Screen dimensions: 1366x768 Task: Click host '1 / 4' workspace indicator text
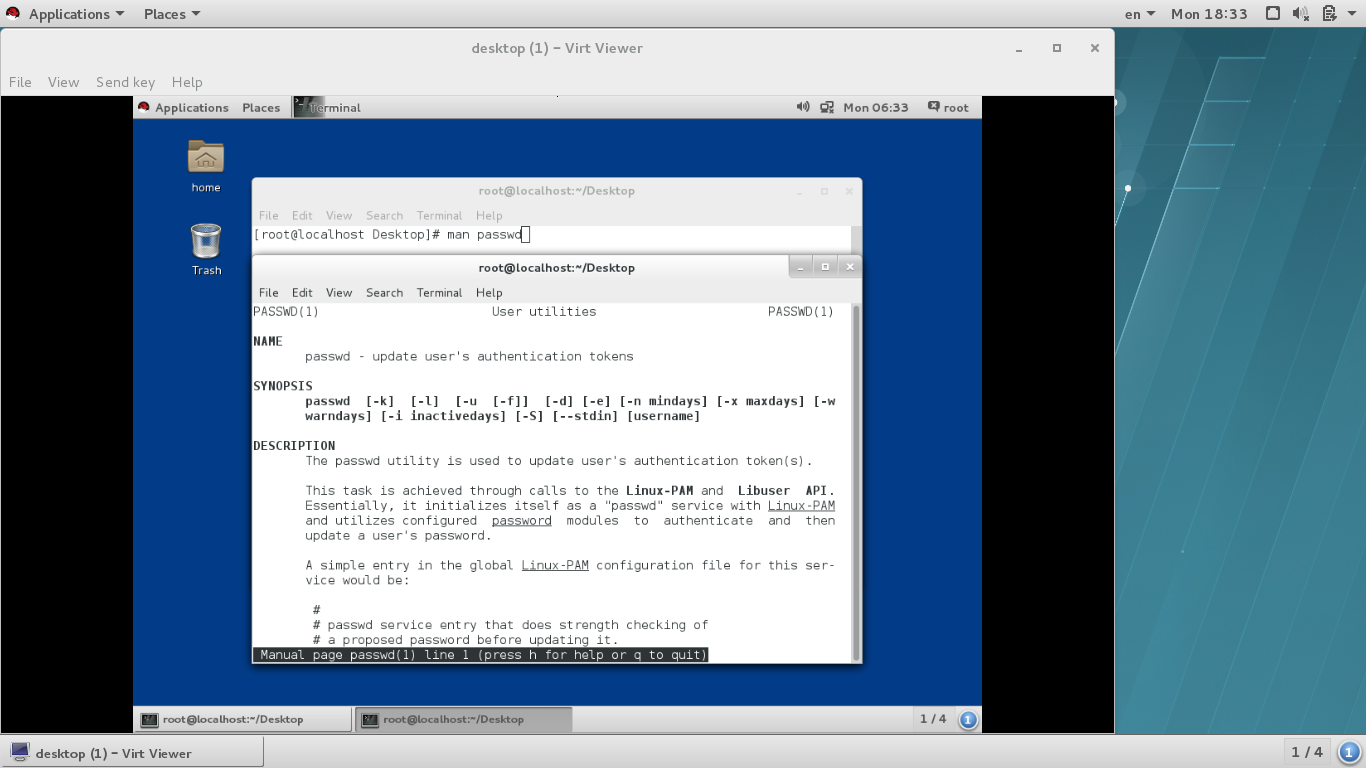click(1307, 752)
